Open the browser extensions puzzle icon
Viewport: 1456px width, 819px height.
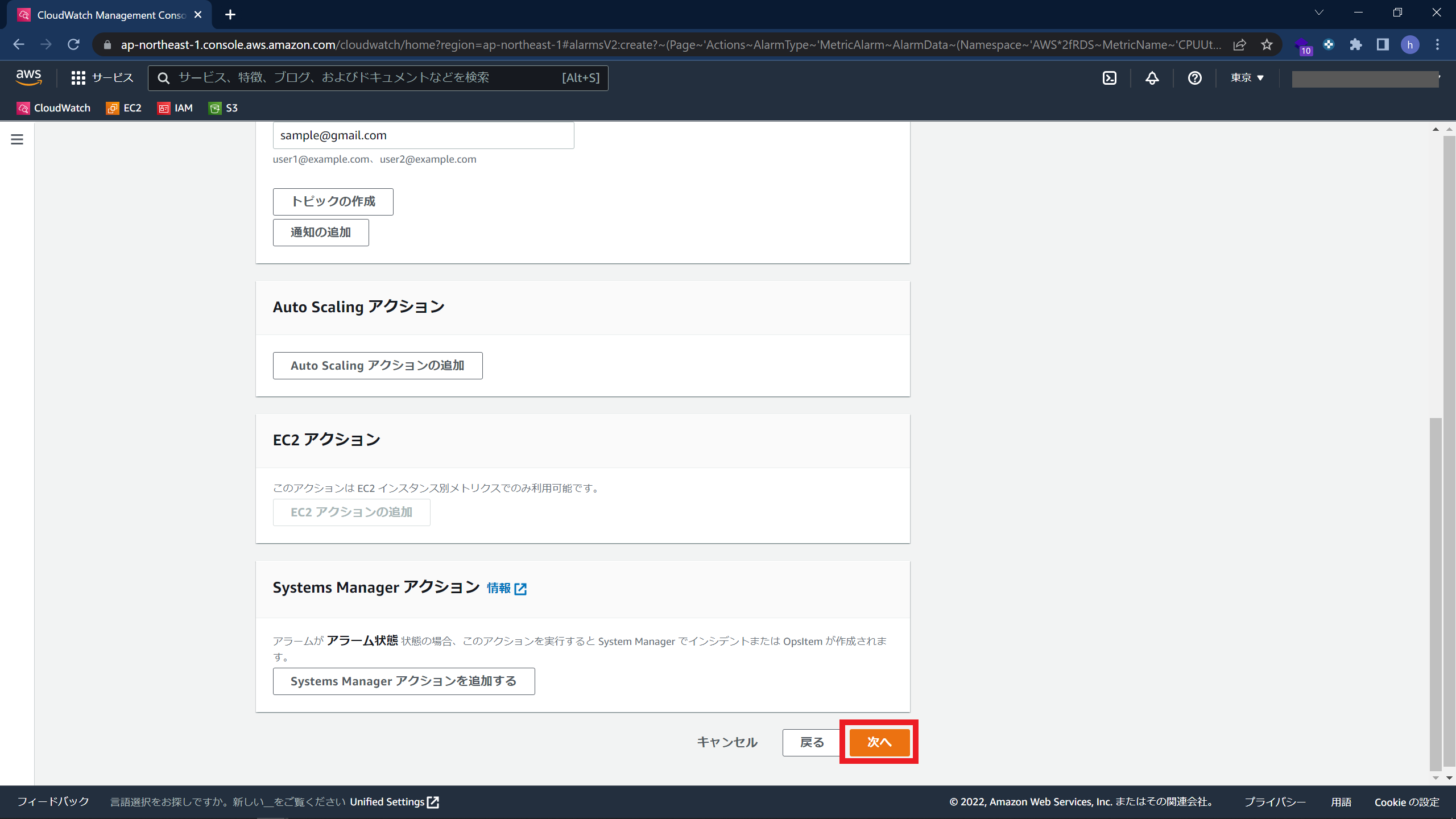(1356, 44)
